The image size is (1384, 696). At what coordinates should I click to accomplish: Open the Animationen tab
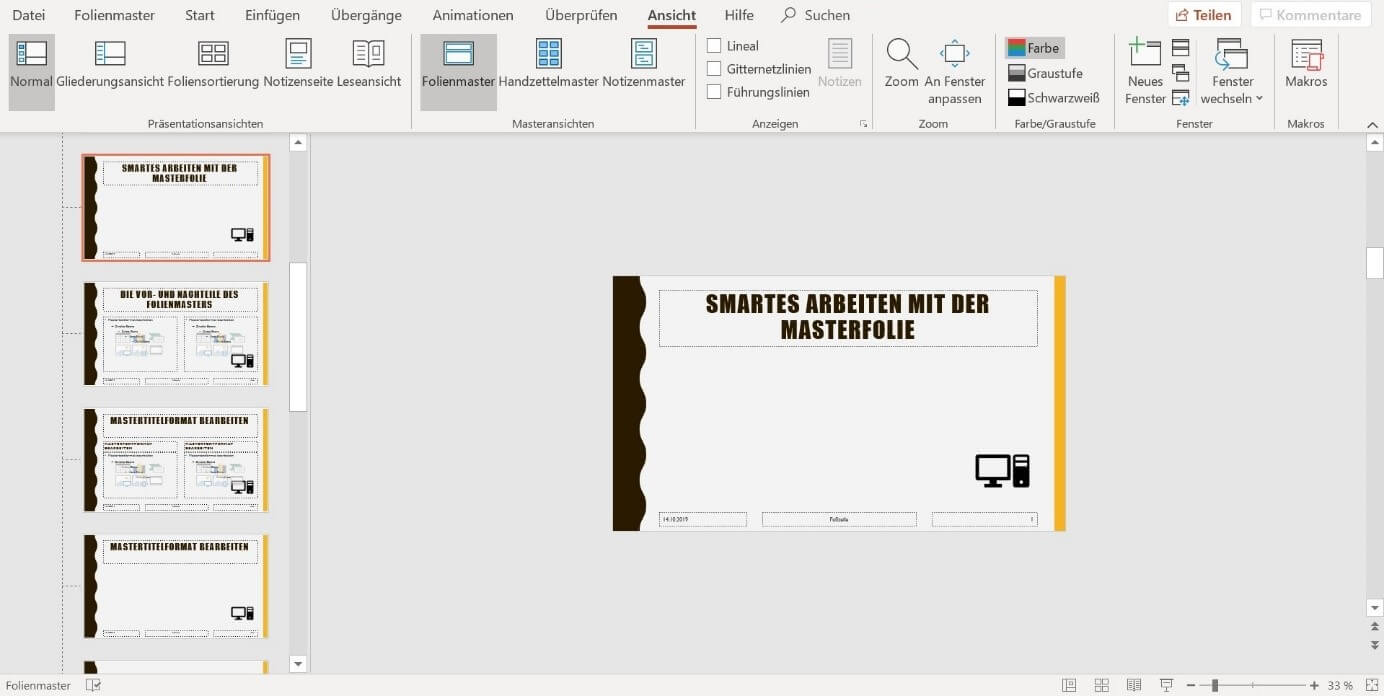(473, 15)
